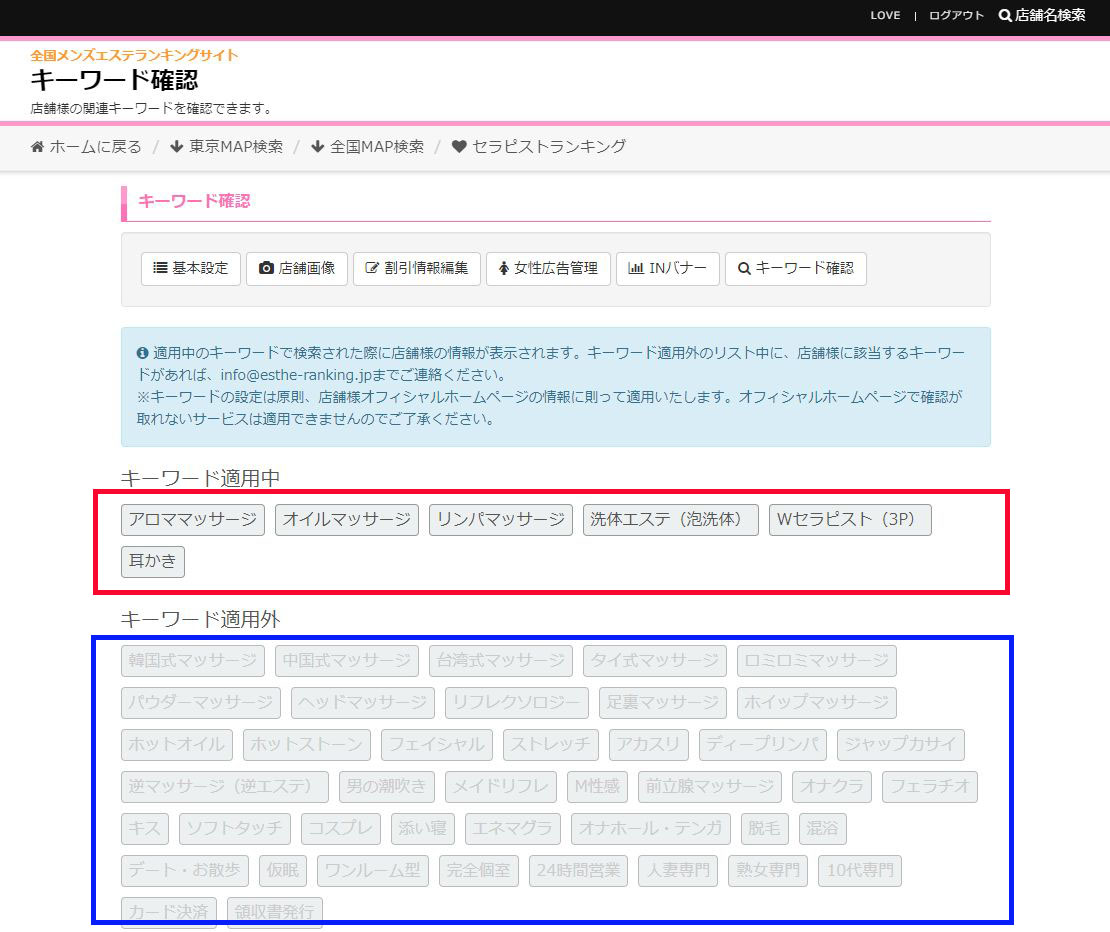
Task: Click the アロママッサージ keyword tag
Action: (x=193, y=520)
